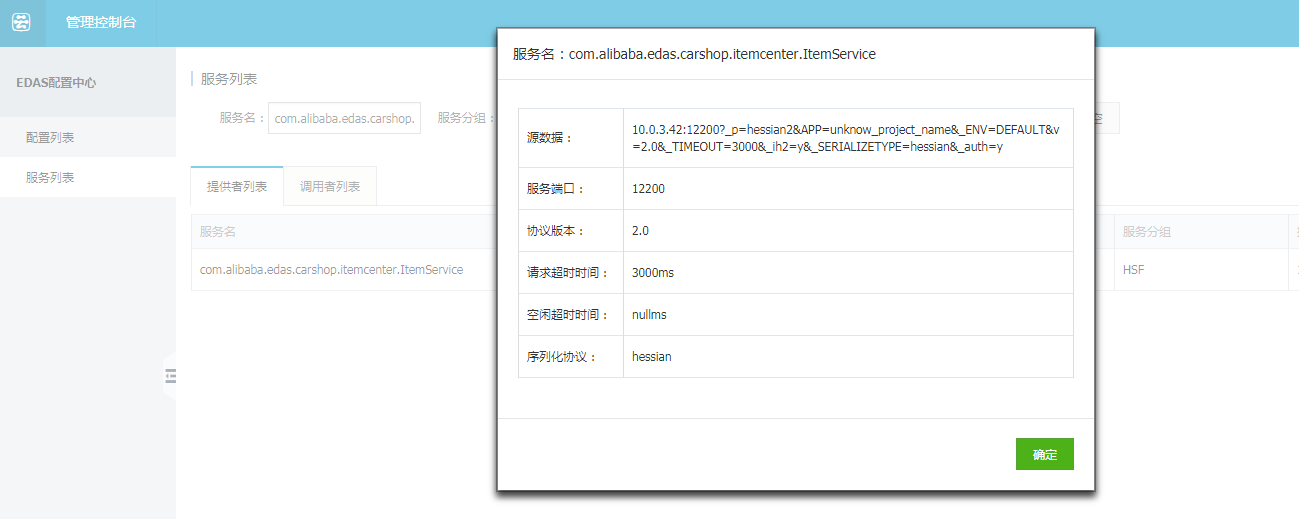Click the 协议版本 label
The width and height of the screenshot is (1299, 519).
tap(556, 230)
